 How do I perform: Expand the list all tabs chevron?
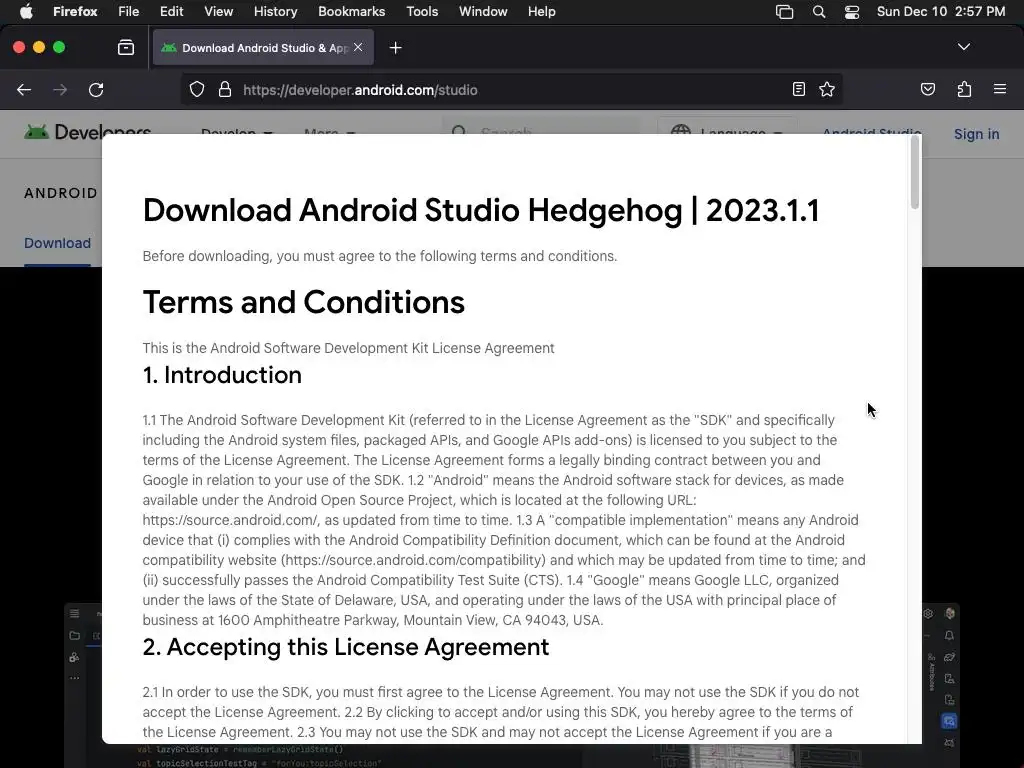pyautogui.click(x=963, y=47)
